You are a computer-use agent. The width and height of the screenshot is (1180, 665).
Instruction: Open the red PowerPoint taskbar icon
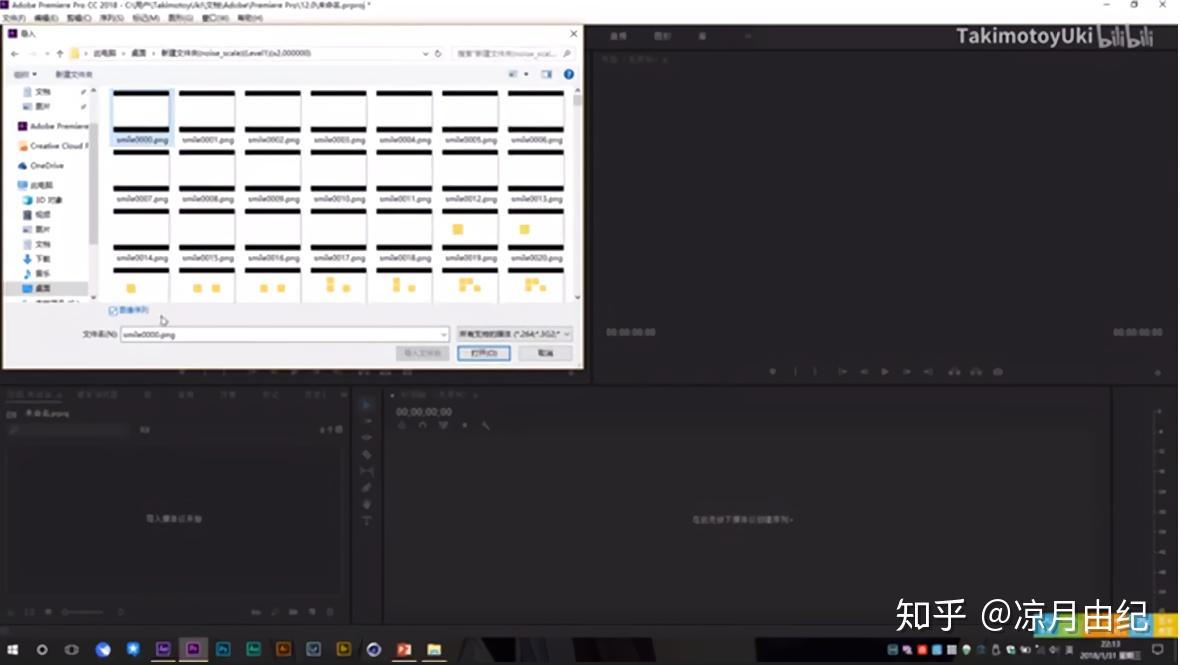(x=404, y=649)
